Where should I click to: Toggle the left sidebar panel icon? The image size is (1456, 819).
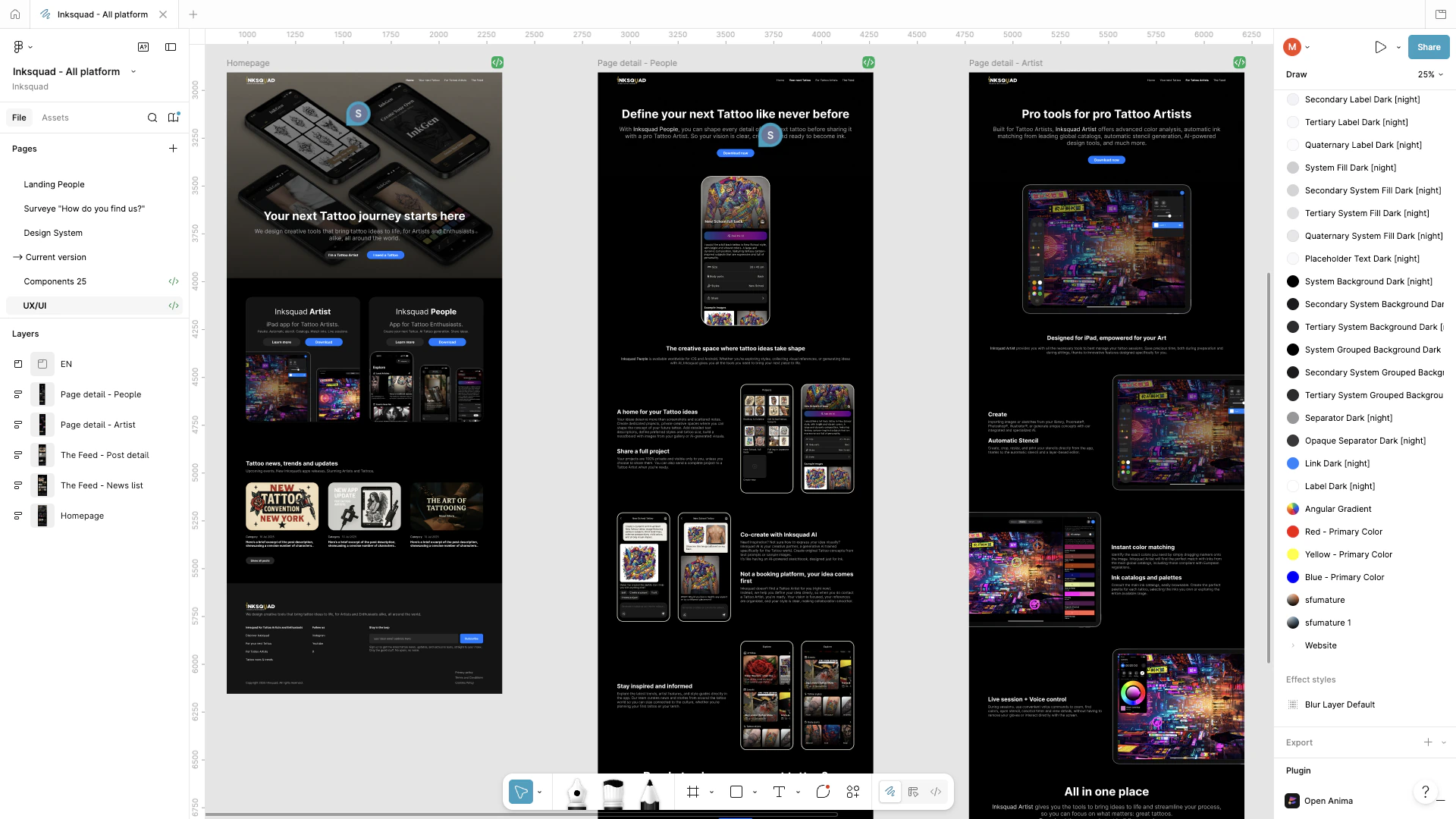coord(171,47)
